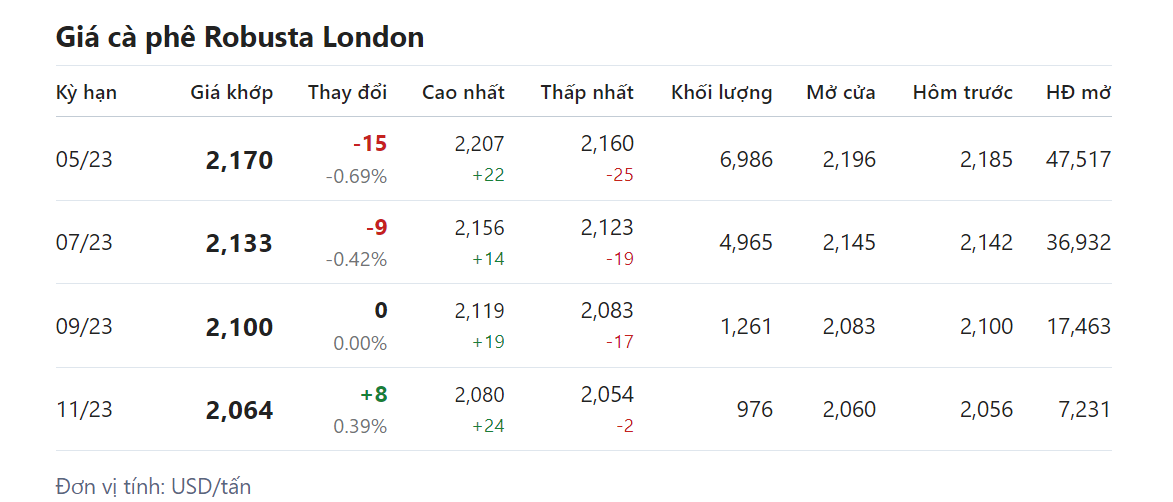Image resolution: width=1173 pixels, height=502 pixels.
Task: Click the 'Hôm trước' column header
Action: (x=962, y=92)
